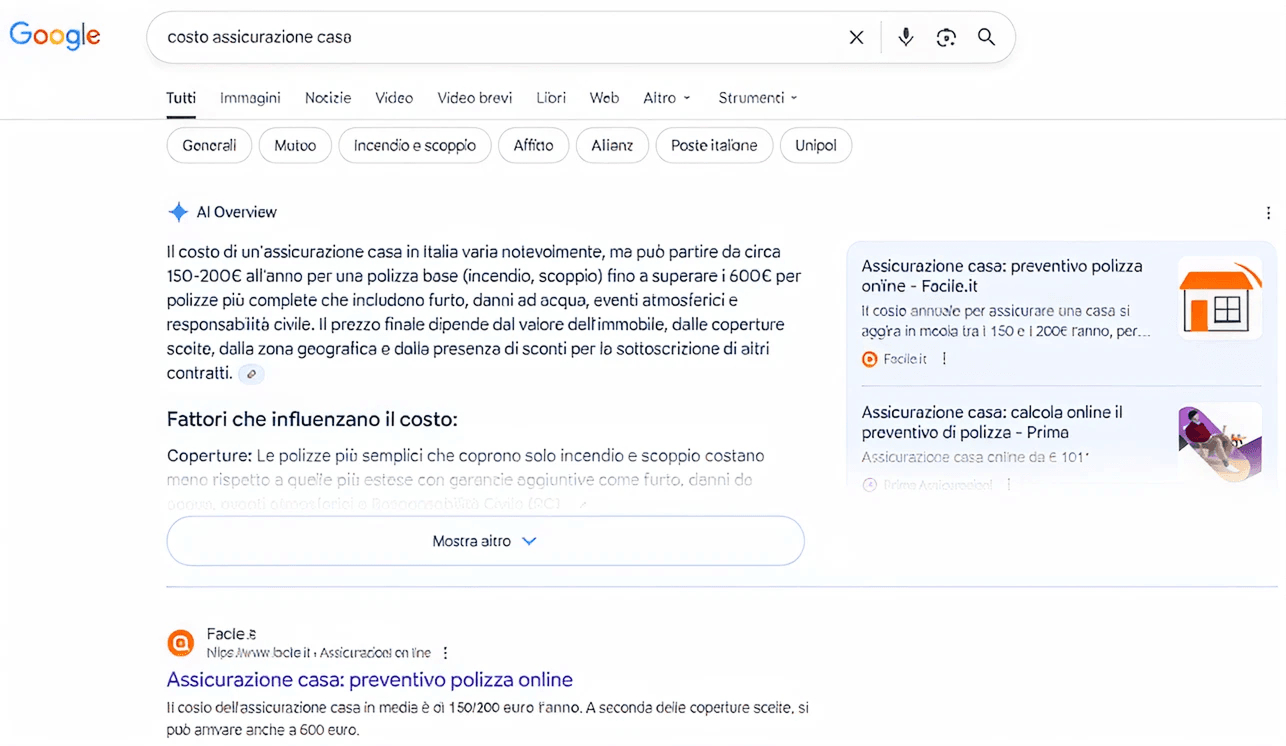Open Google Lens image search

tap(946, 37)
